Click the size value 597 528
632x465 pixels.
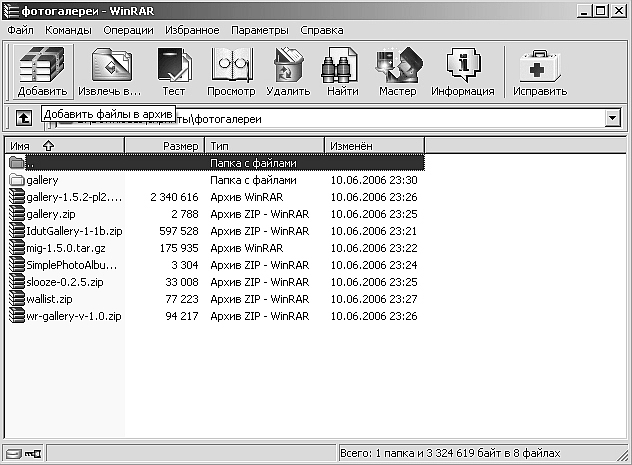[179, 231]
